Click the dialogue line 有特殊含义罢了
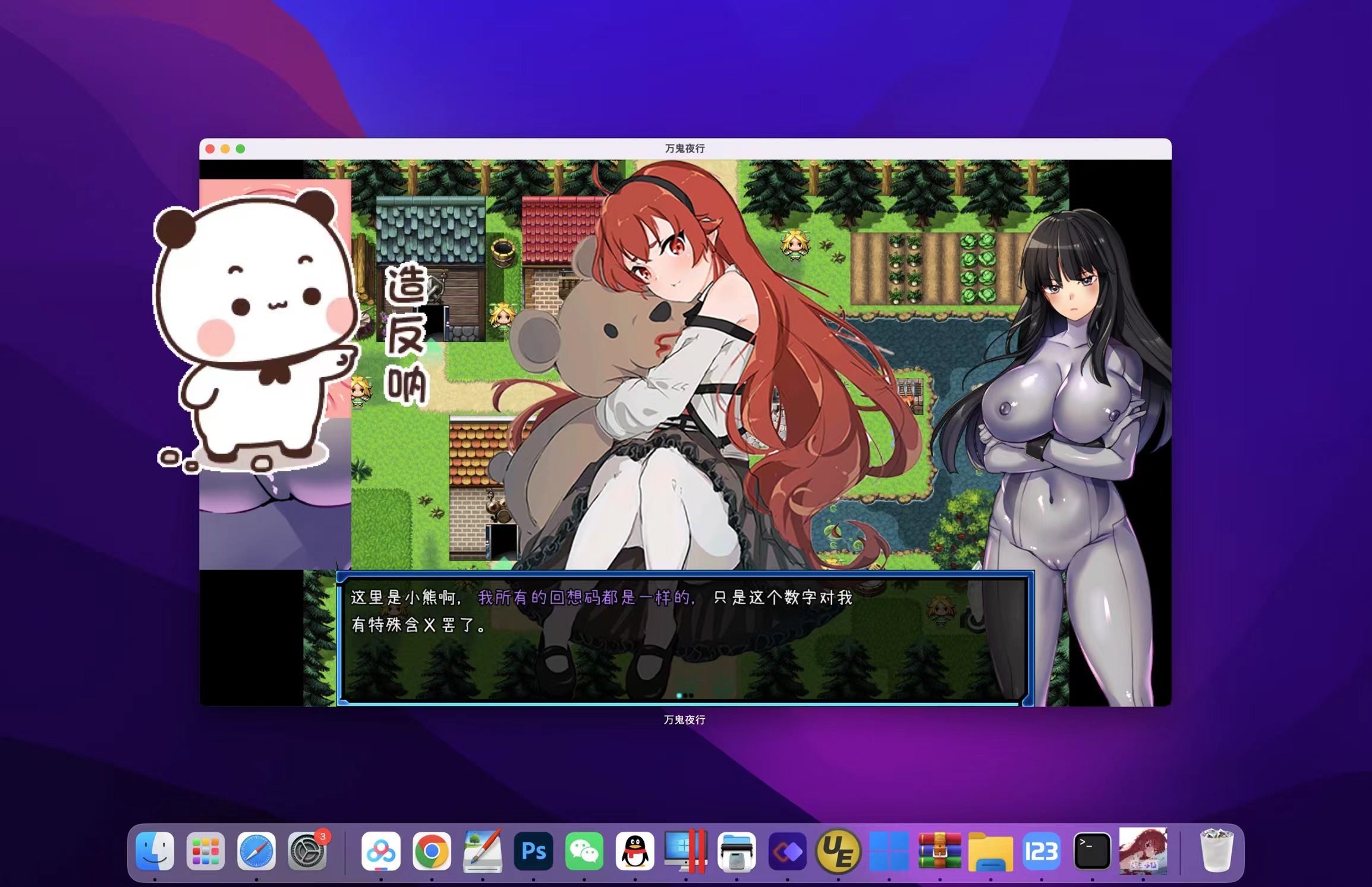Viewport: 1372px width, 887px height. [x=419, y=625]
